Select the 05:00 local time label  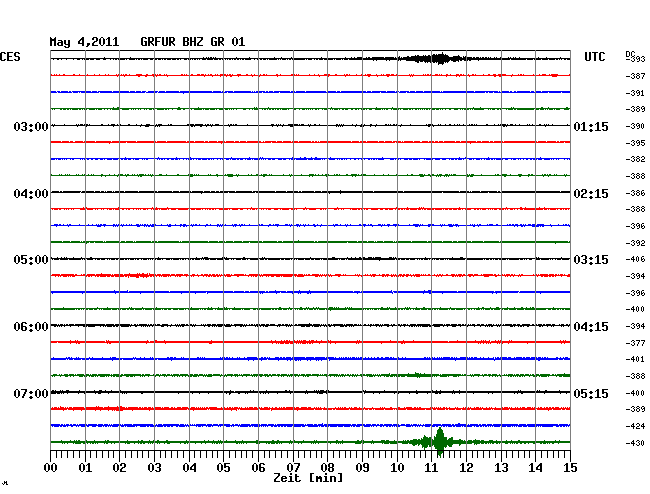pos(31,260)
